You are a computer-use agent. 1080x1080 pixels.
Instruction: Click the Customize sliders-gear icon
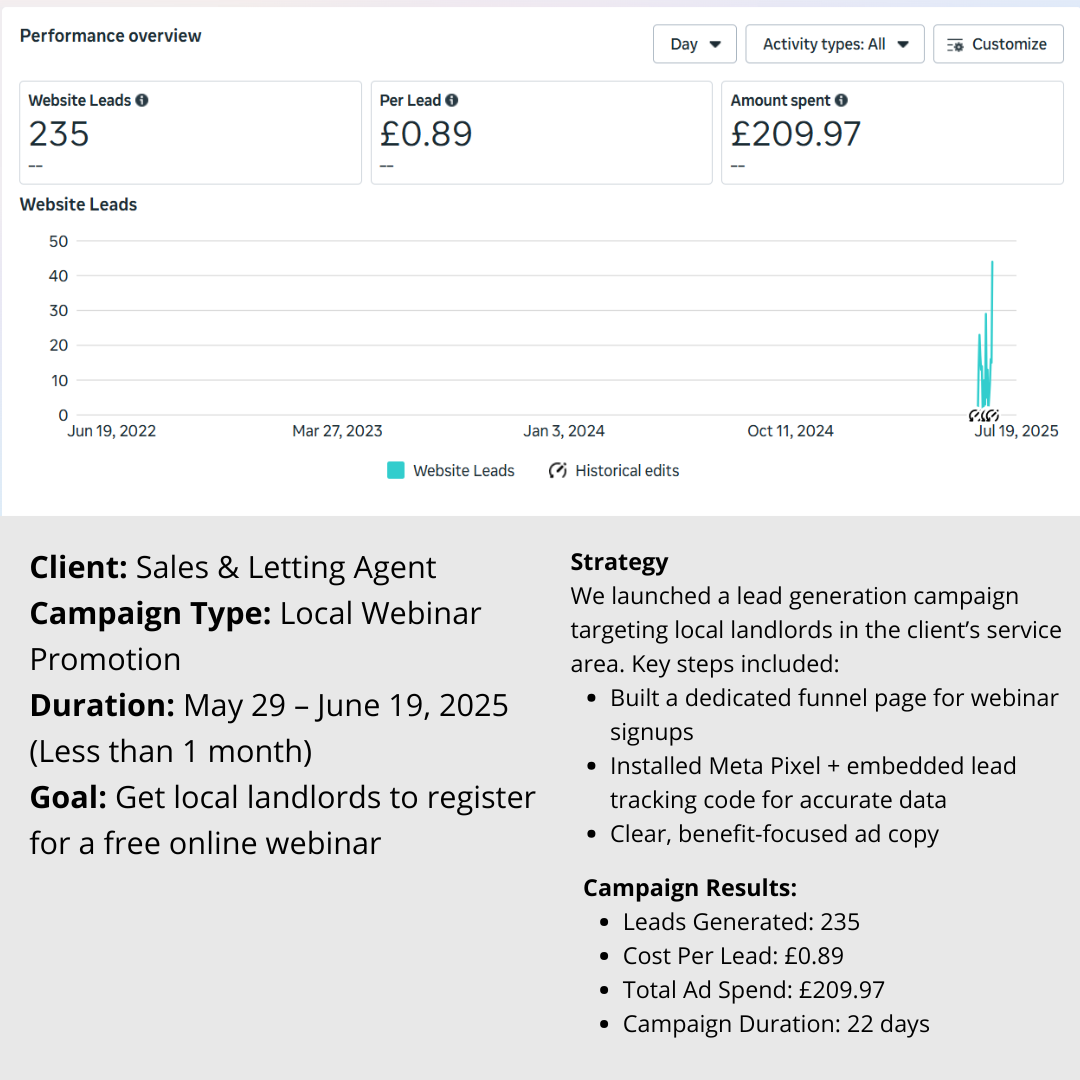[955, 45]
